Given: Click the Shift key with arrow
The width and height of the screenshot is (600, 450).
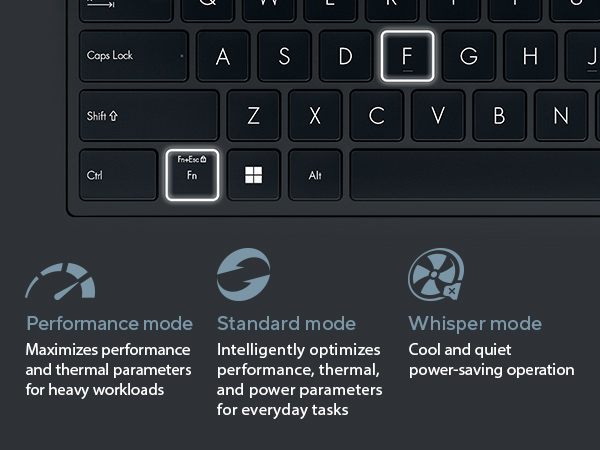Looking at the screenshot, I should 149,116.
